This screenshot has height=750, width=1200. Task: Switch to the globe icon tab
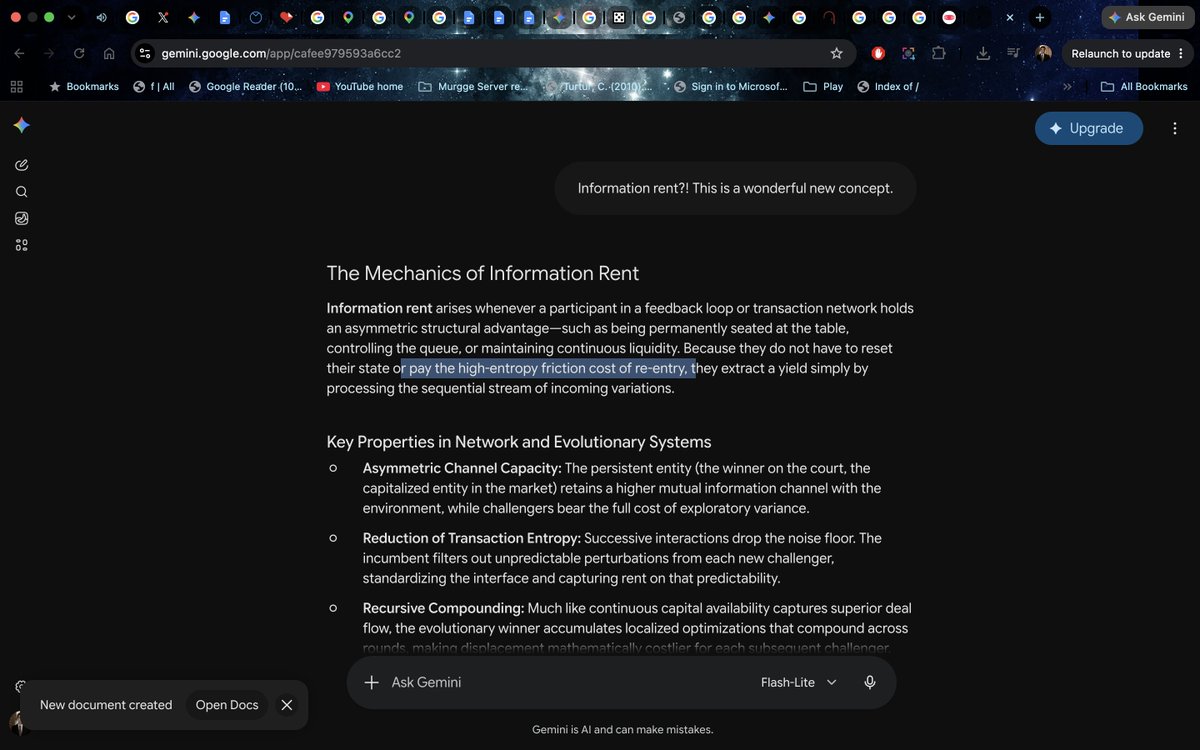point(679,17)
